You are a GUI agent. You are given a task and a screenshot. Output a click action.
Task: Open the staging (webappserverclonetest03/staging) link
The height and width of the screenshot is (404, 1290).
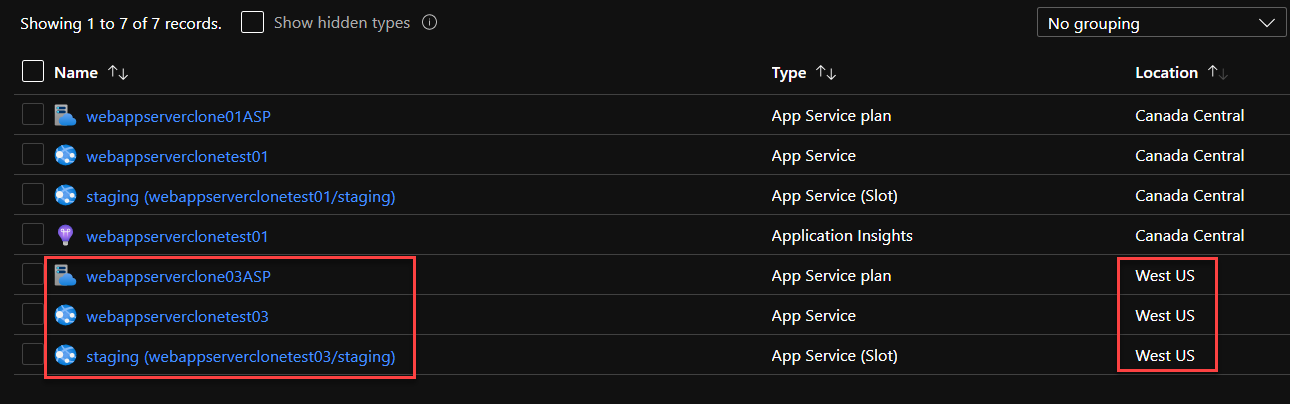241,356
